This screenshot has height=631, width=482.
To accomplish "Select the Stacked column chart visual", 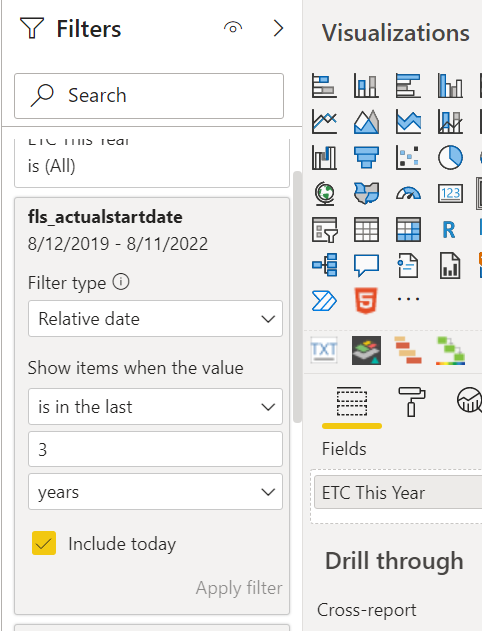I will pyautogui.click(x=366, y=86).
